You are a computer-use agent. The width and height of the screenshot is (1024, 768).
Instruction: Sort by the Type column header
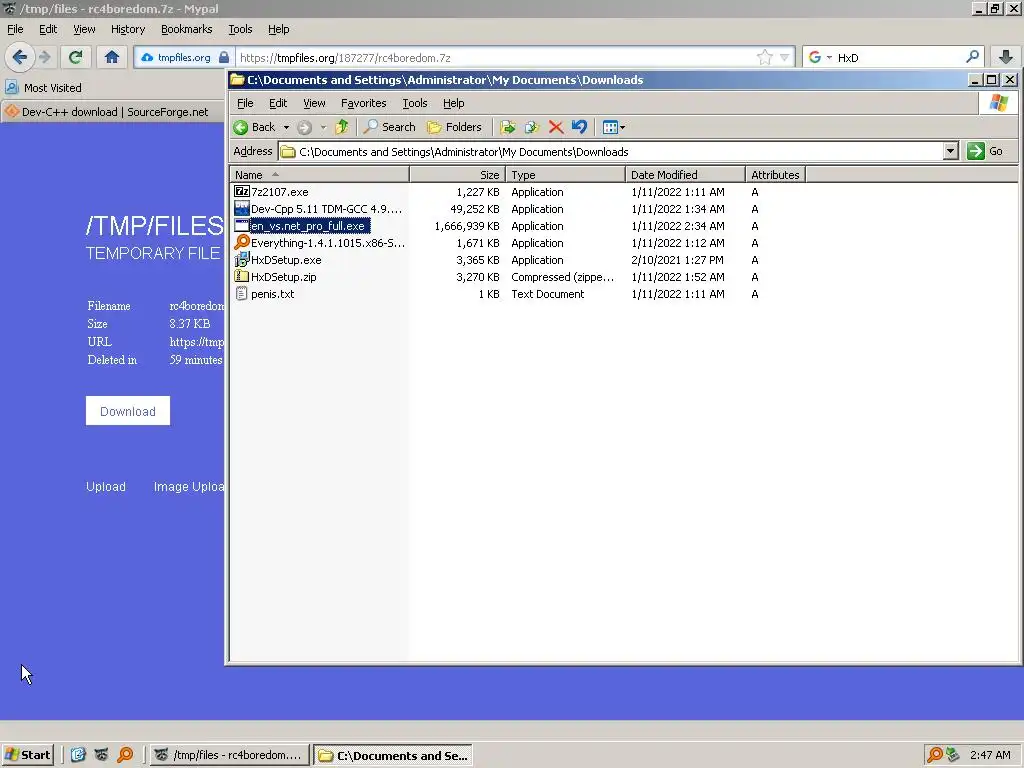tap(566, 174)
